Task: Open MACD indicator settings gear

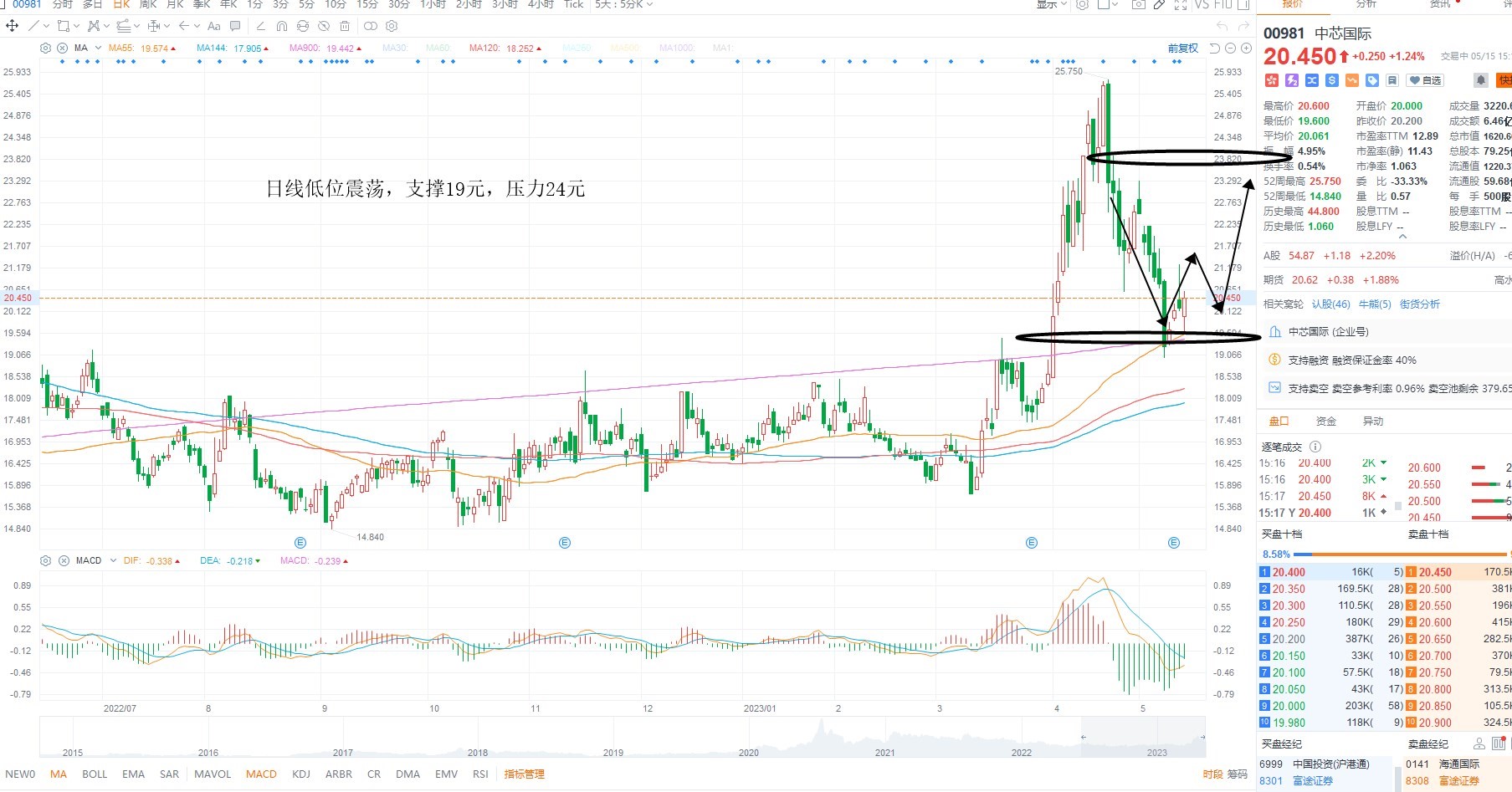Action: coord(45,560)
